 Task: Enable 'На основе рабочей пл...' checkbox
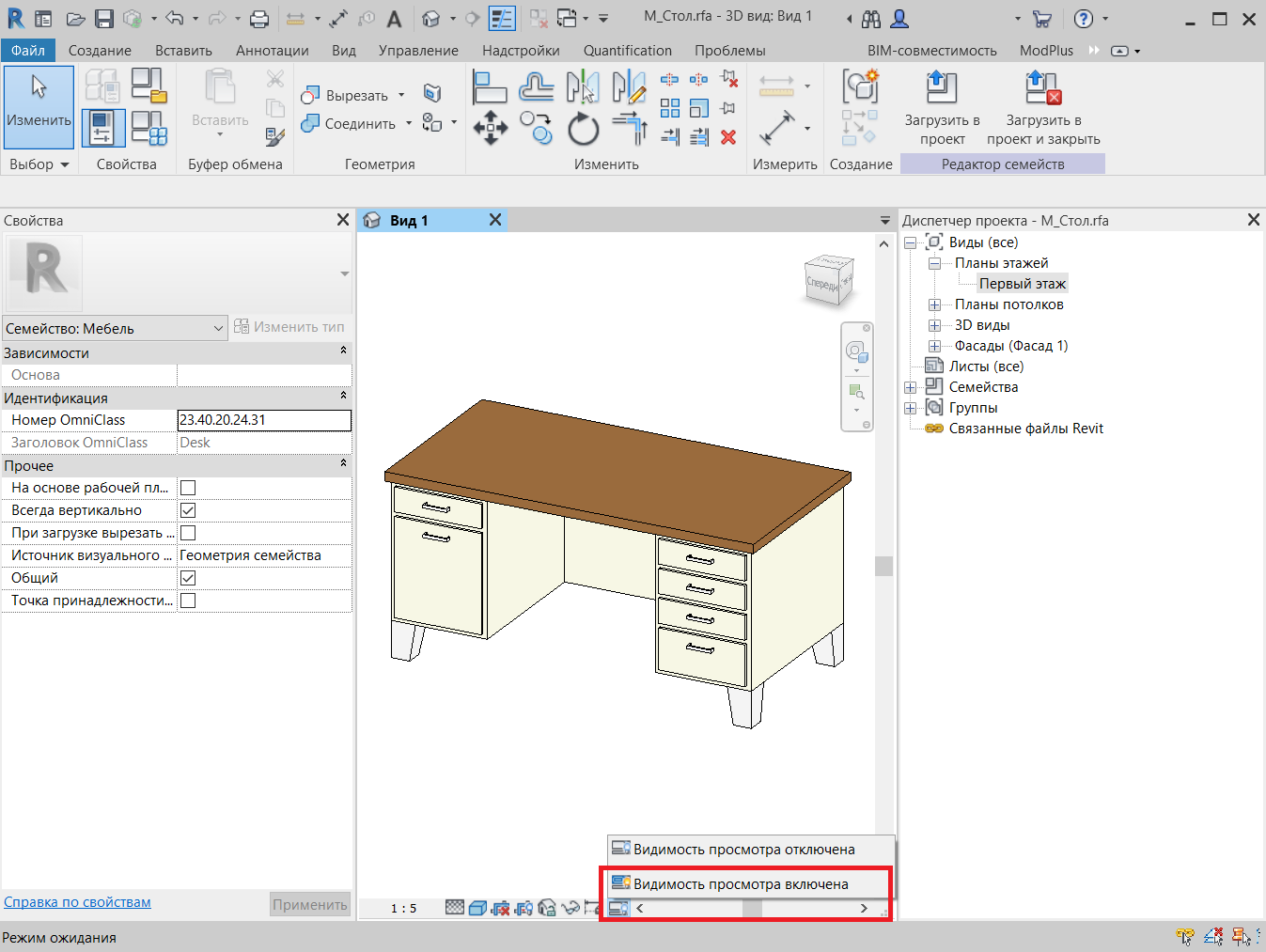[188, 488]
